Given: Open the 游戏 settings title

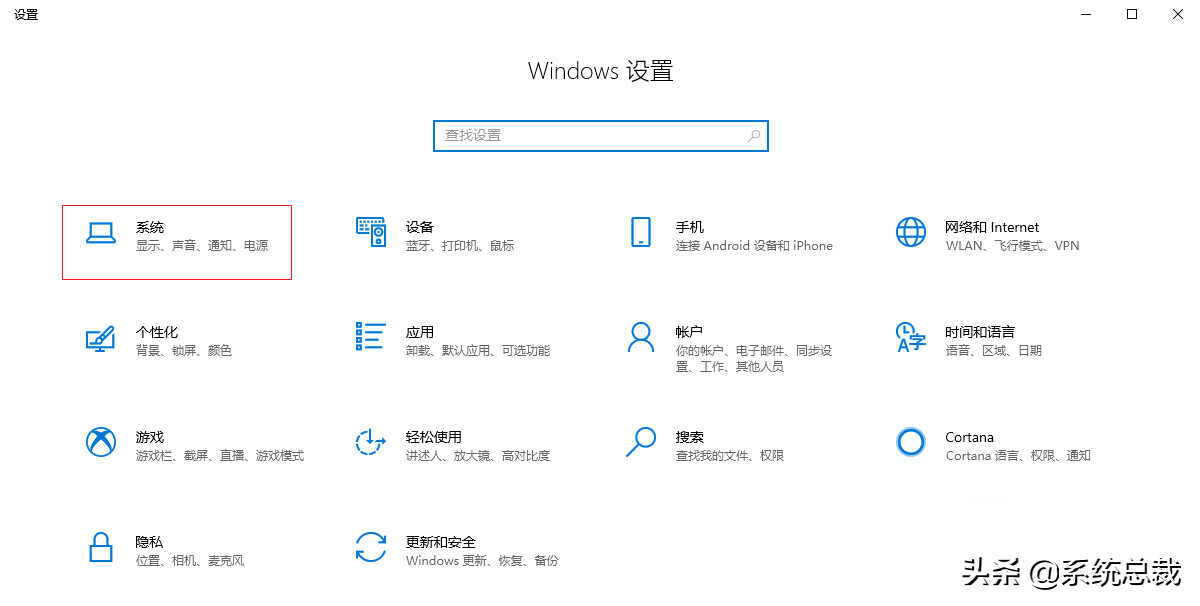Looking at the screenshot, I should pos(150,437).
